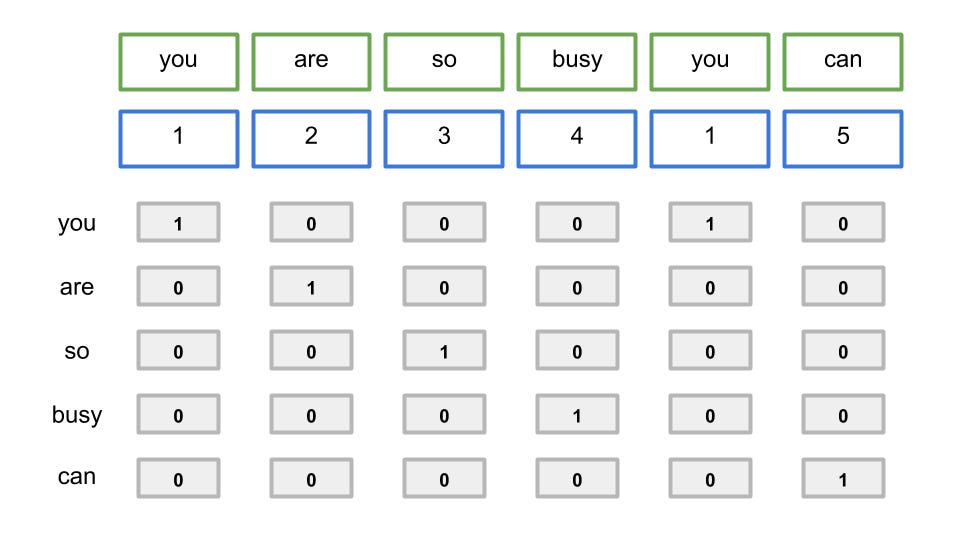Select the 'can' row label
The width and height of the screenshot is (960, 540).
pyautogui.click(x=77, y=477)
